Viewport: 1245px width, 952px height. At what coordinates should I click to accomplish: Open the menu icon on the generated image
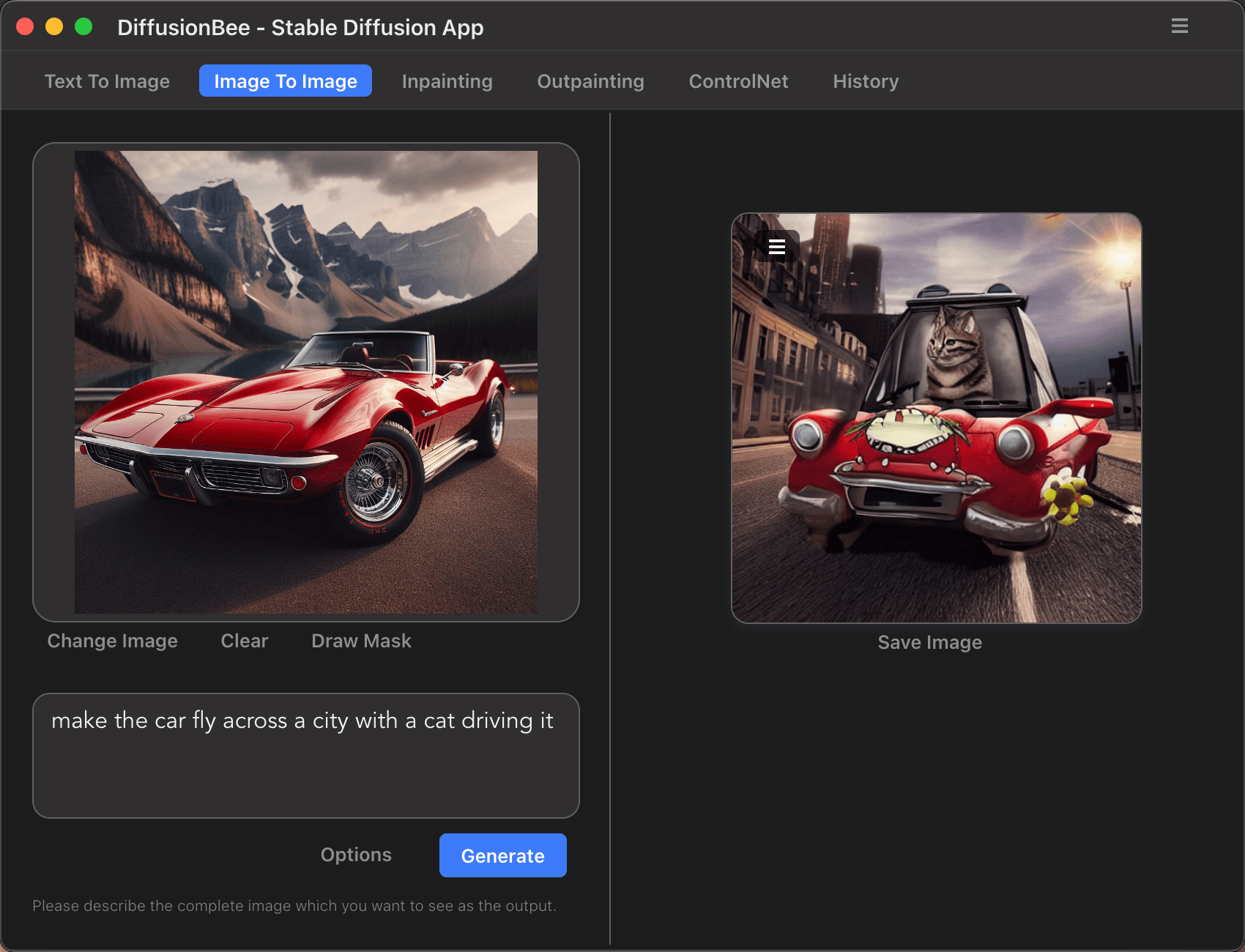tap(776, 247)
